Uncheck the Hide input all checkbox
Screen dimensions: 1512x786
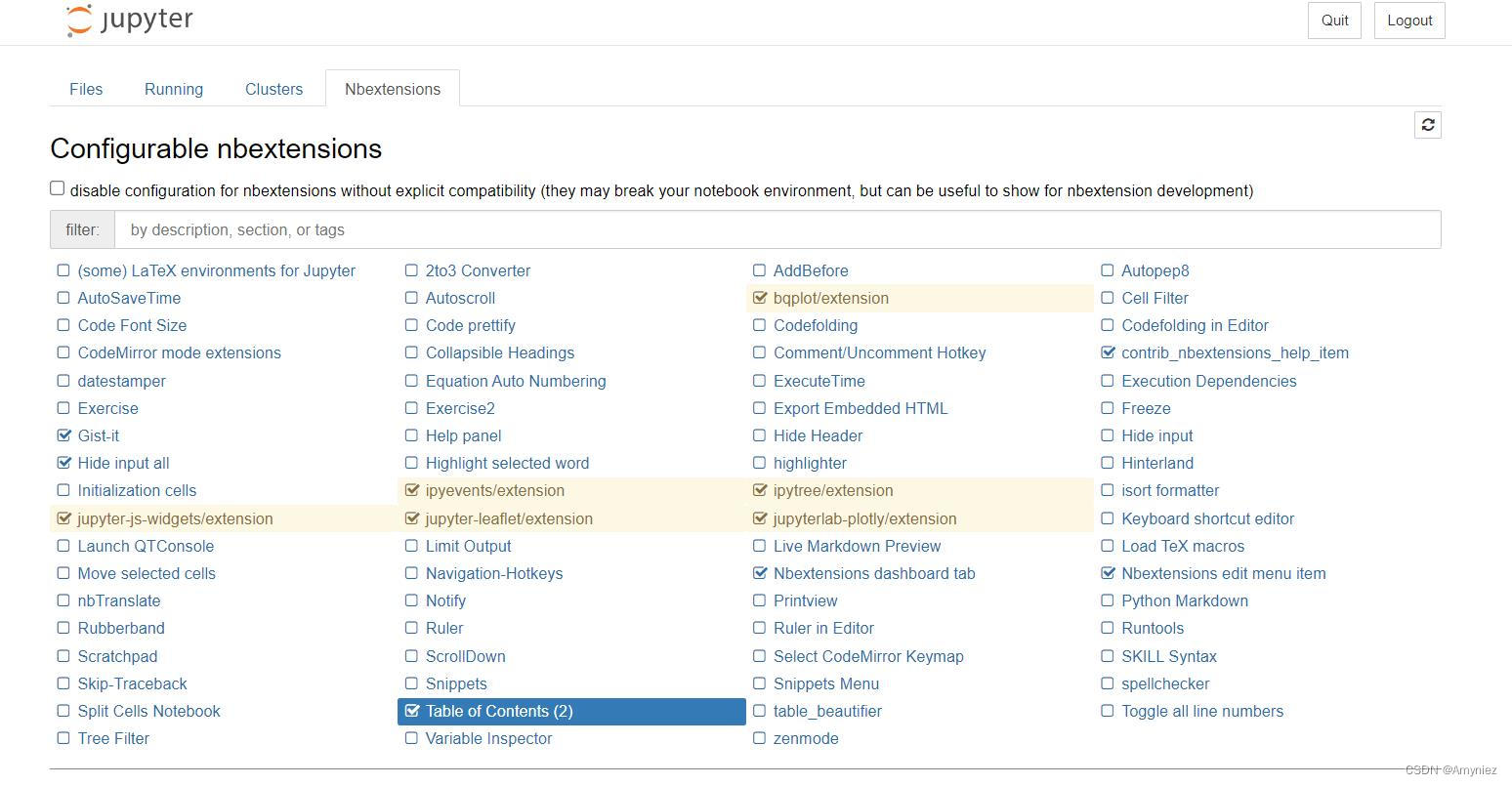[63, 463]
